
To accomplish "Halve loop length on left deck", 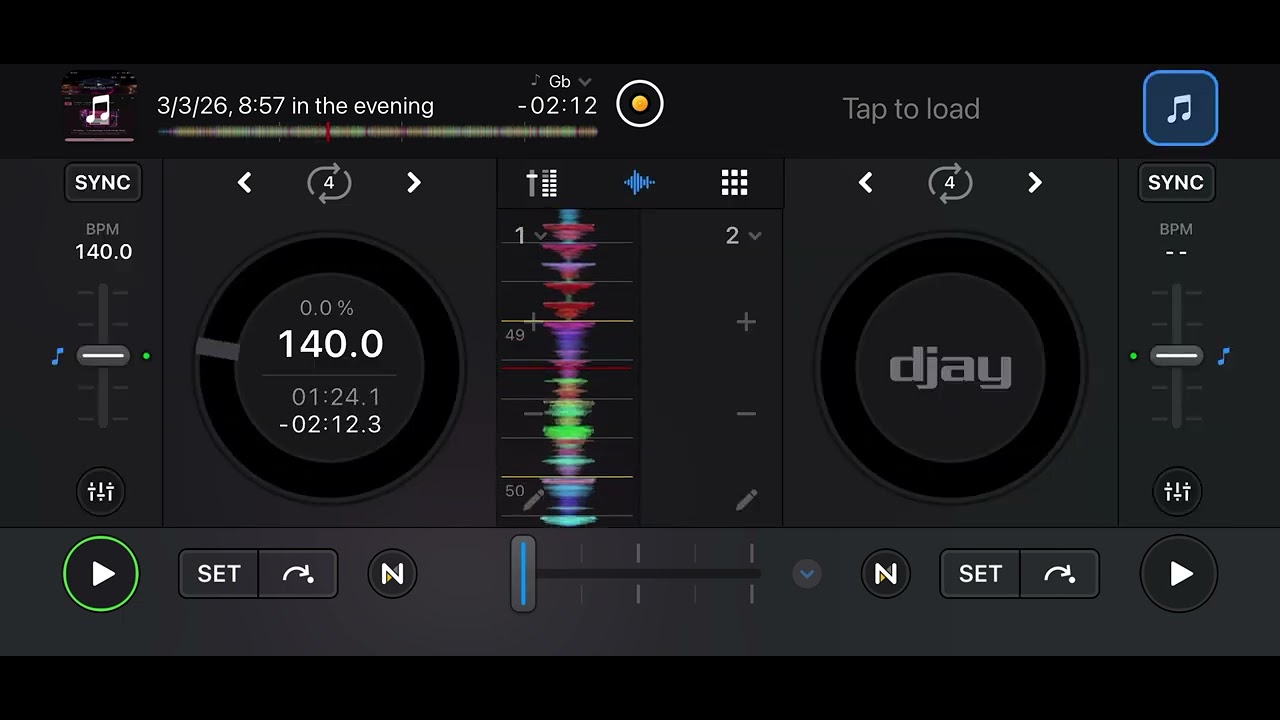I will [245, 182].
